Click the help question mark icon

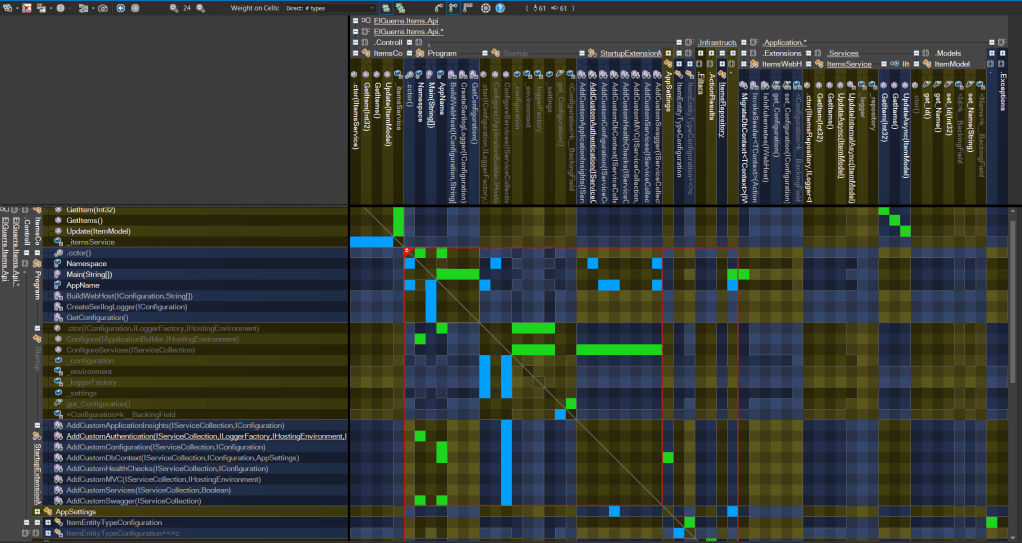click(501, 7)
